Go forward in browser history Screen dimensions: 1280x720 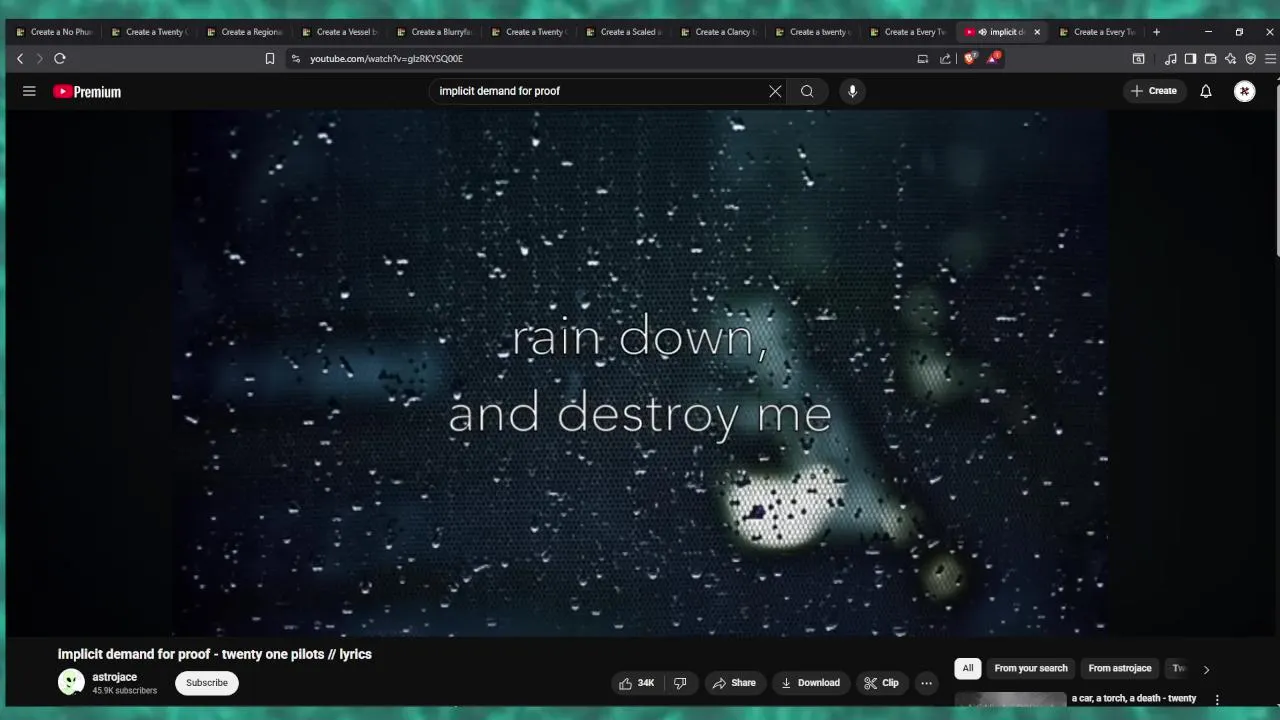click(x=40, y=59)
